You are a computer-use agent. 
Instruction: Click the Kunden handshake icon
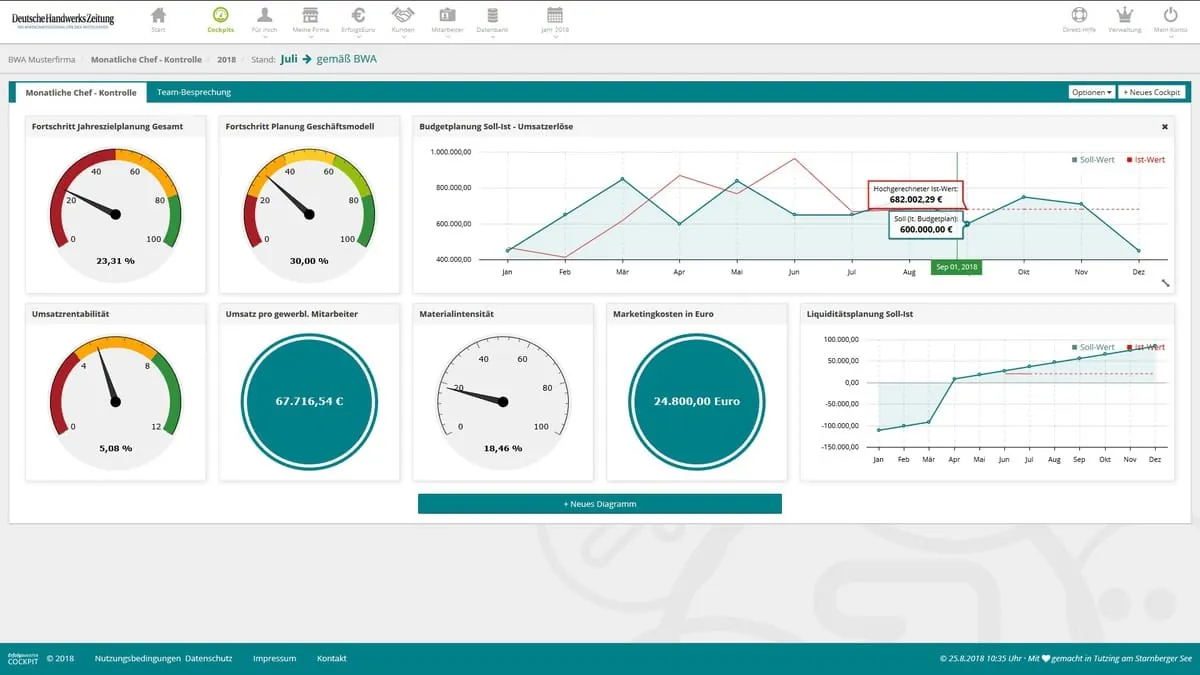(x=403, y=17)
